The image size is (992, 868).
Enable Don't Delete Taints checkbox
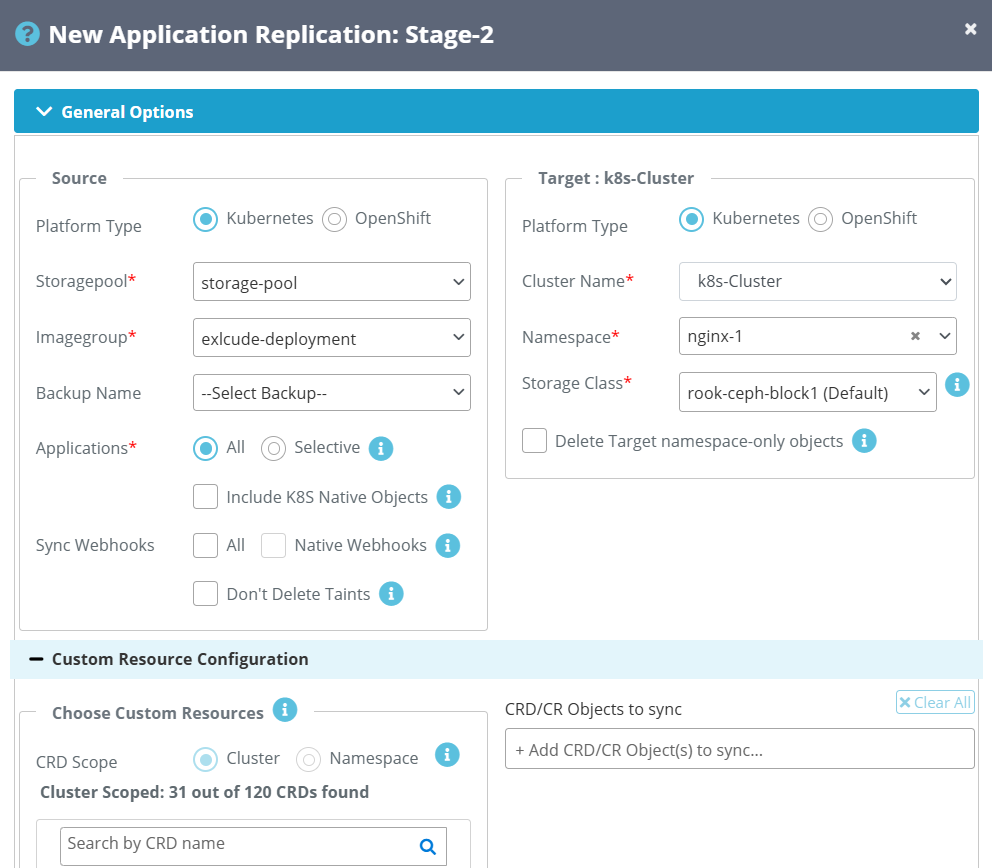pyautogui.click(x=206, y=594)
